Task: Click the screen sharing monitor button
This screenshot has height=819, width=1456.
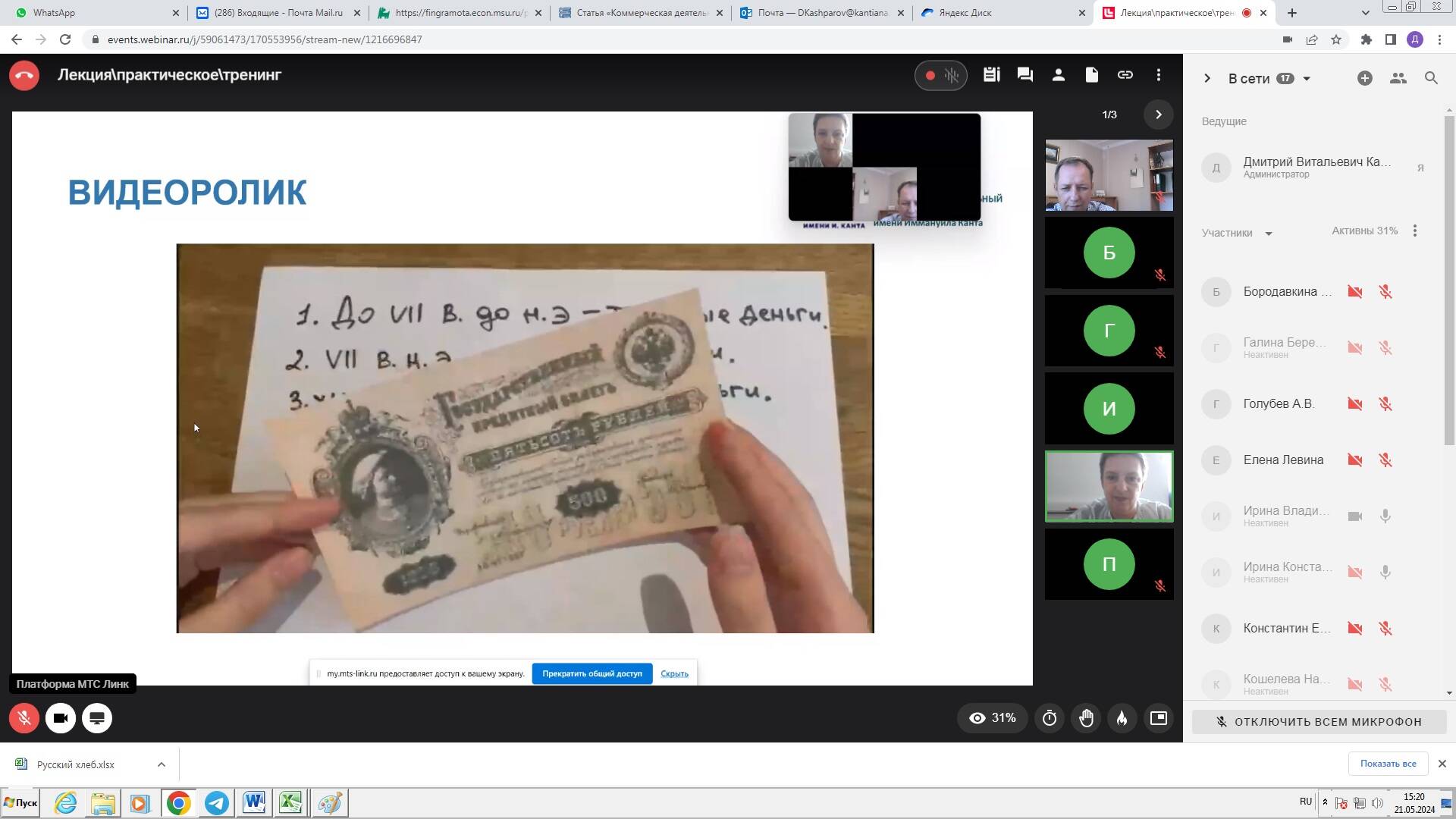Action: 97,718
